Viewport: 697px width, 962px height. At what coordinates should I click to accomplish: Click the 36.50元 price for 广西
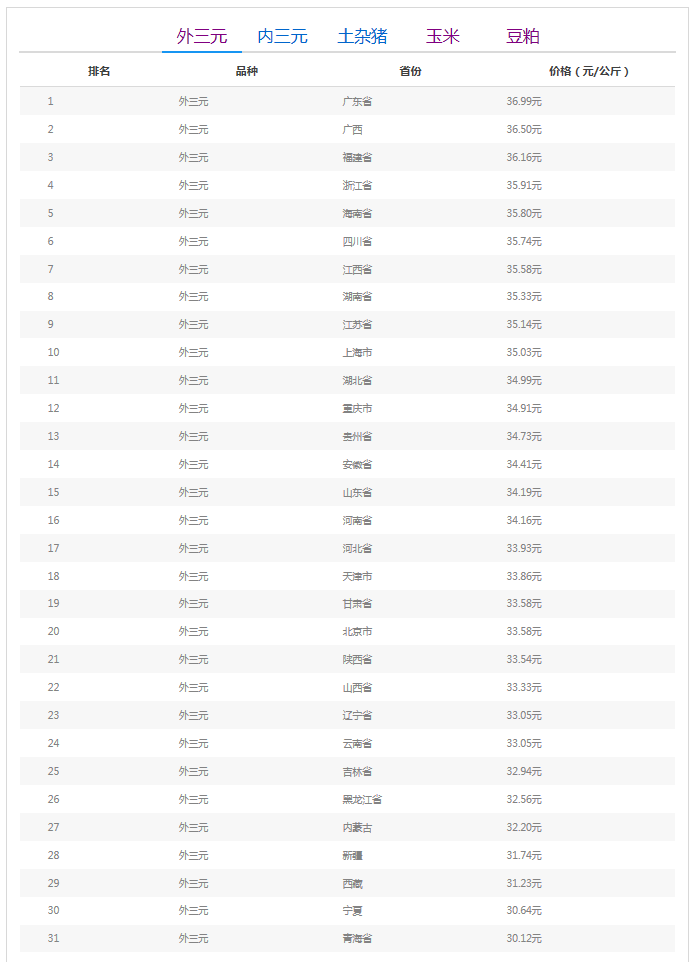coord(524,130)
